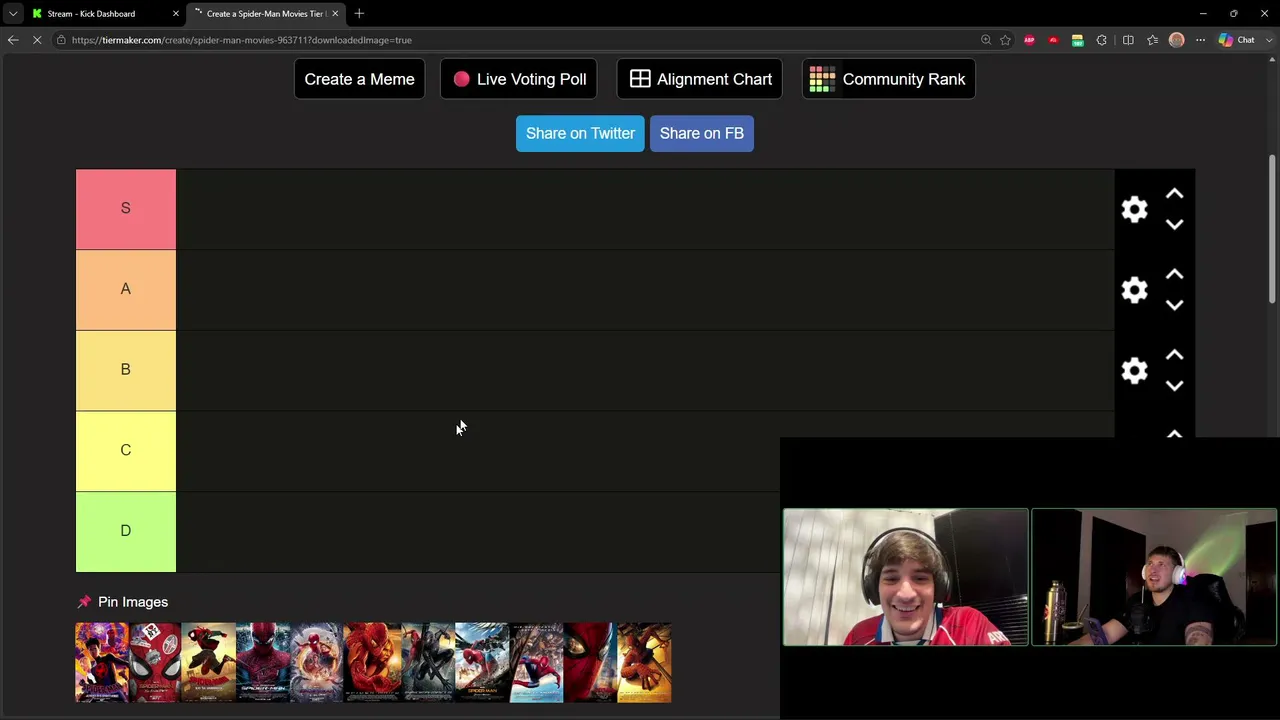
Task: Select the red mask close-up poster
Action: 591,663
